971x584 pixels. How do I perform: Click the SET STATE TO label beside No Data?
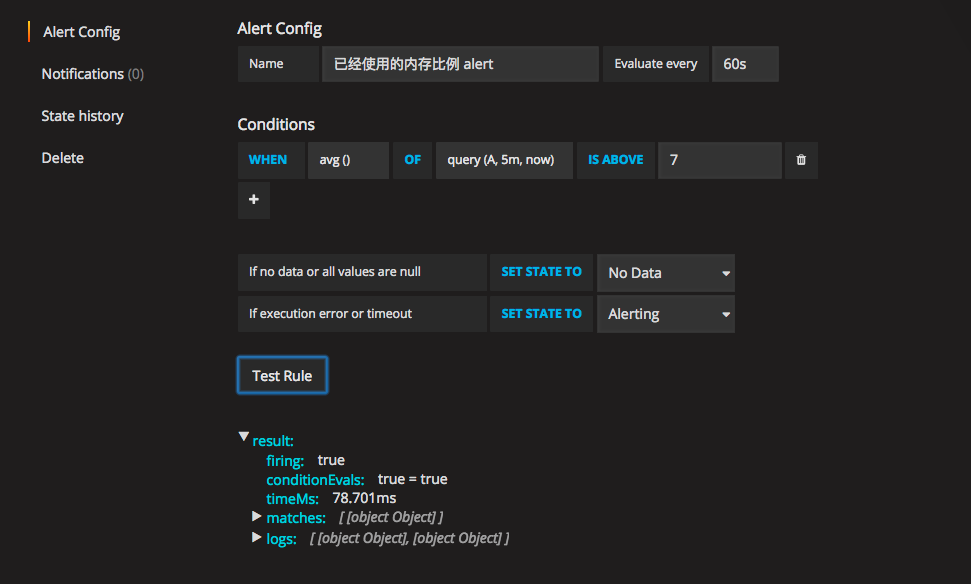coord(541,272)
